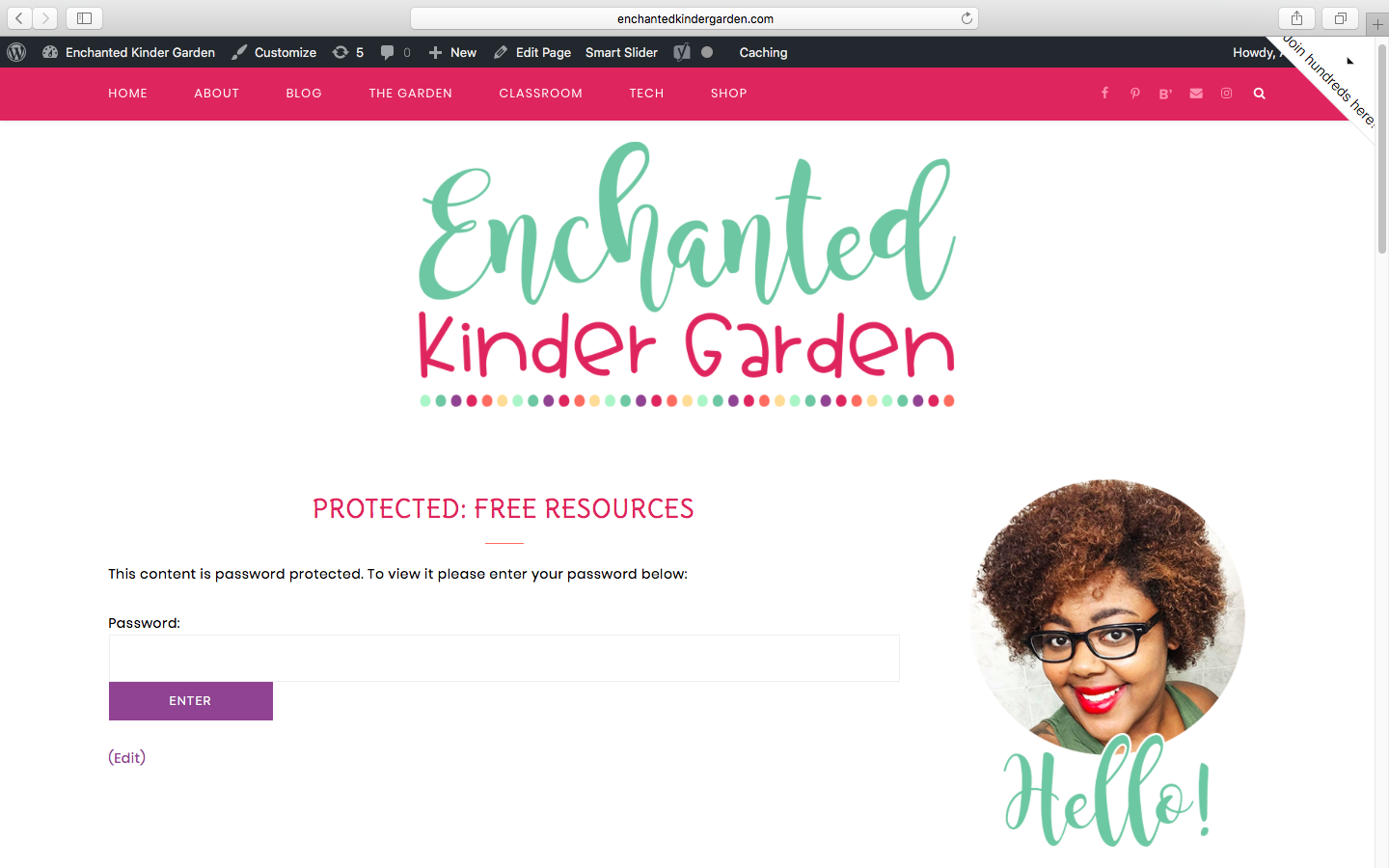Open the email envelope icon

coord(1196,94)
